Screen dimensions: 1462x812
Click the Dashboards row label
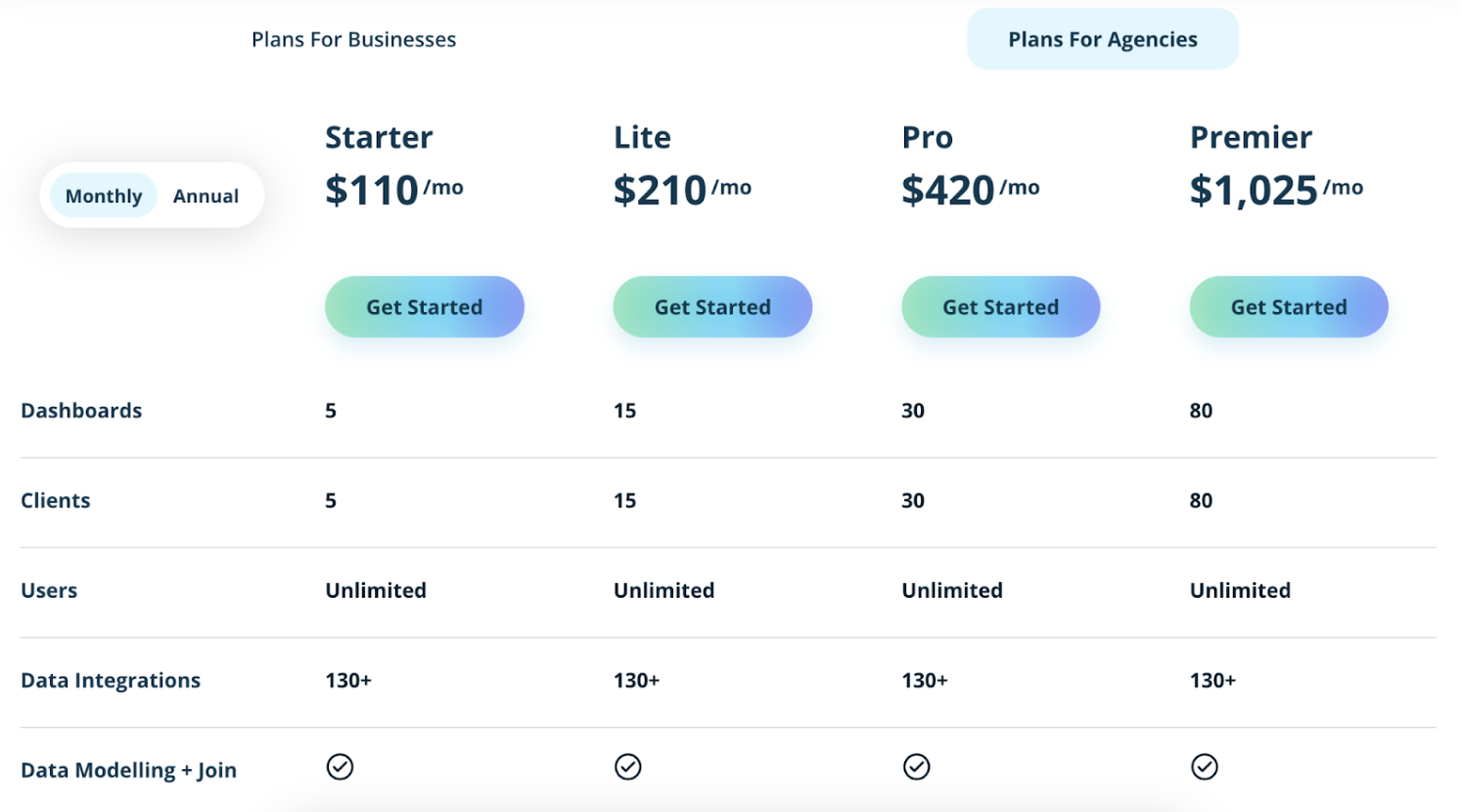point(81,410)
